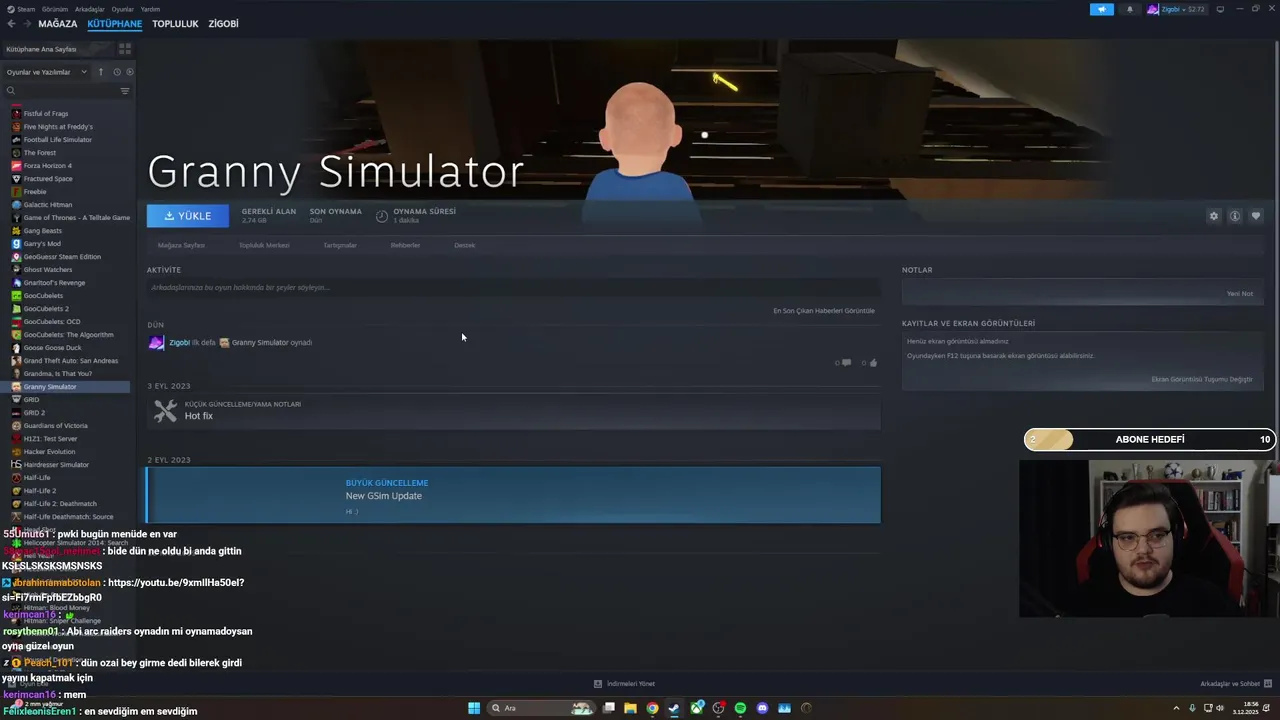Select Half-Life 2 in library

pos(39,491)
